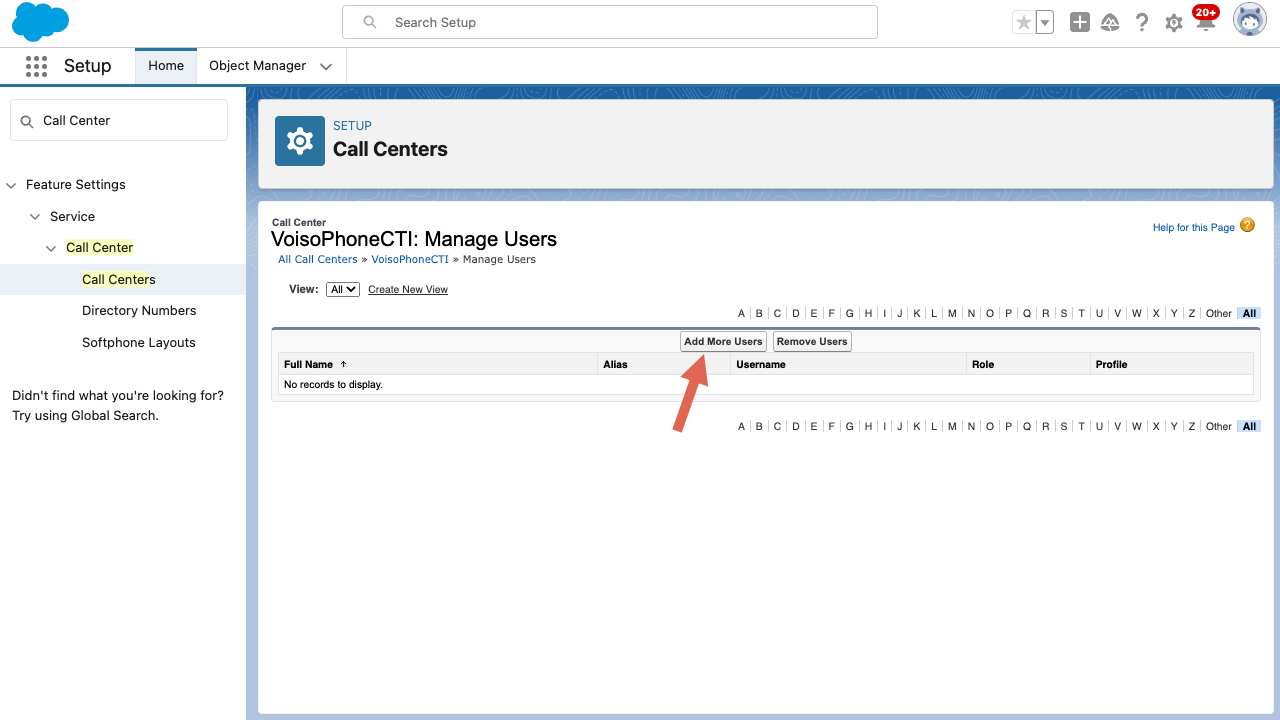Switch to the Home tab
This screenshot has width=1280, height=720.
(x=166, y=66)
